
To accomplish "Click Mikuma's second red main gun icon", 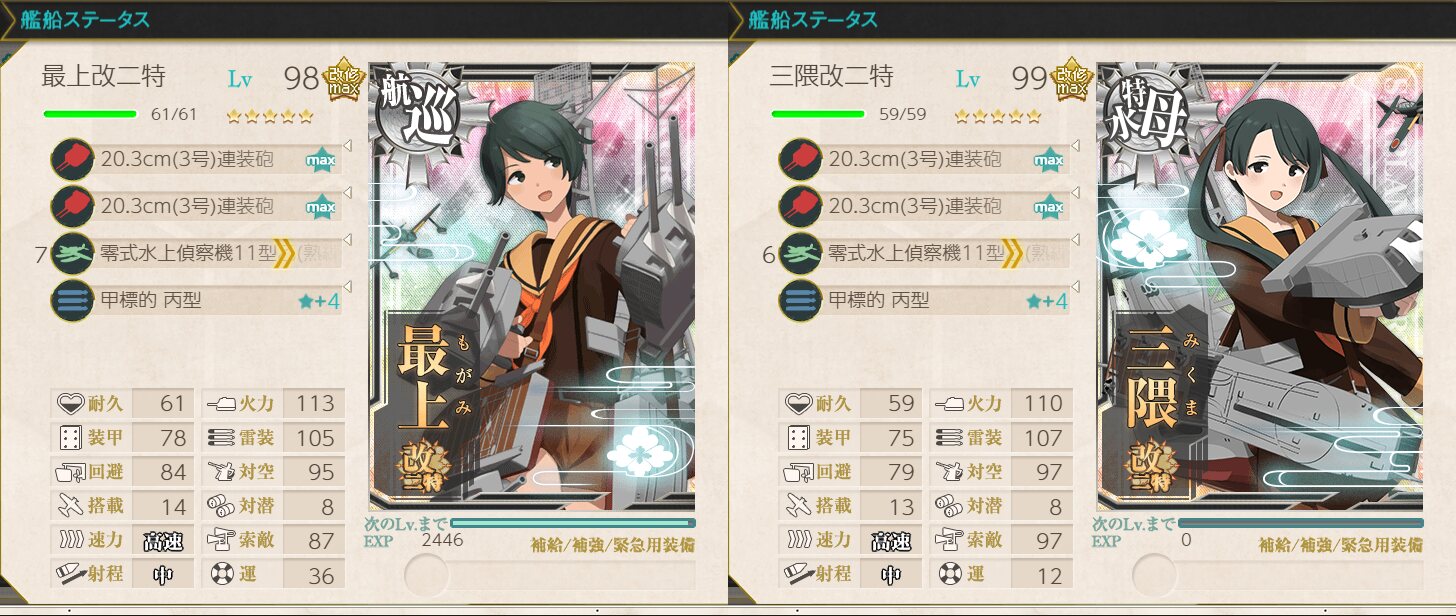I will click(x=800, y=207).
